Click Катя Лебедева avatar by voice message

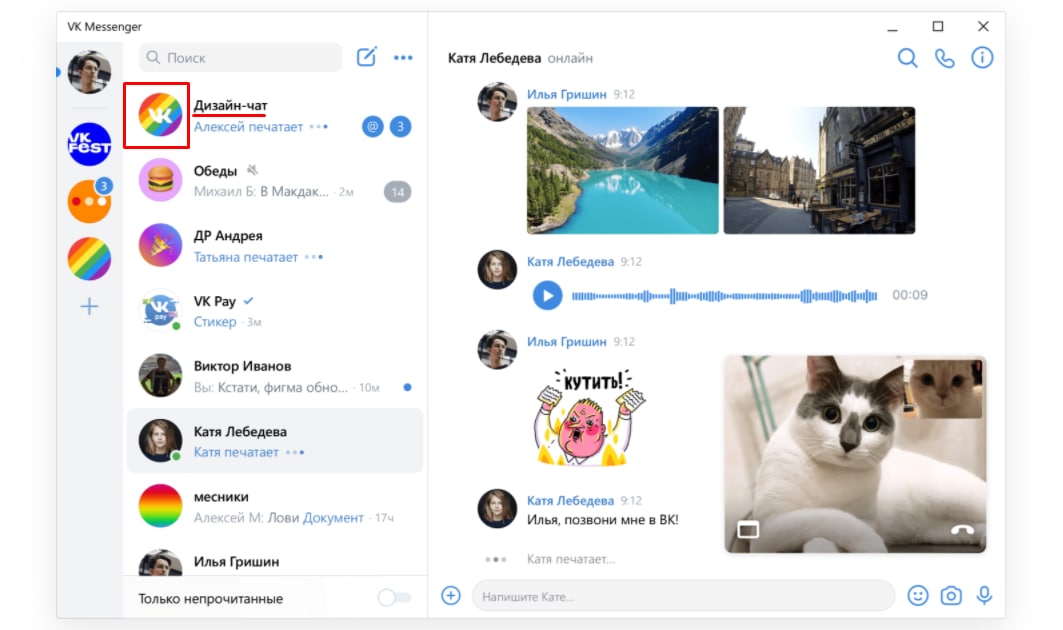pos(497,269)
